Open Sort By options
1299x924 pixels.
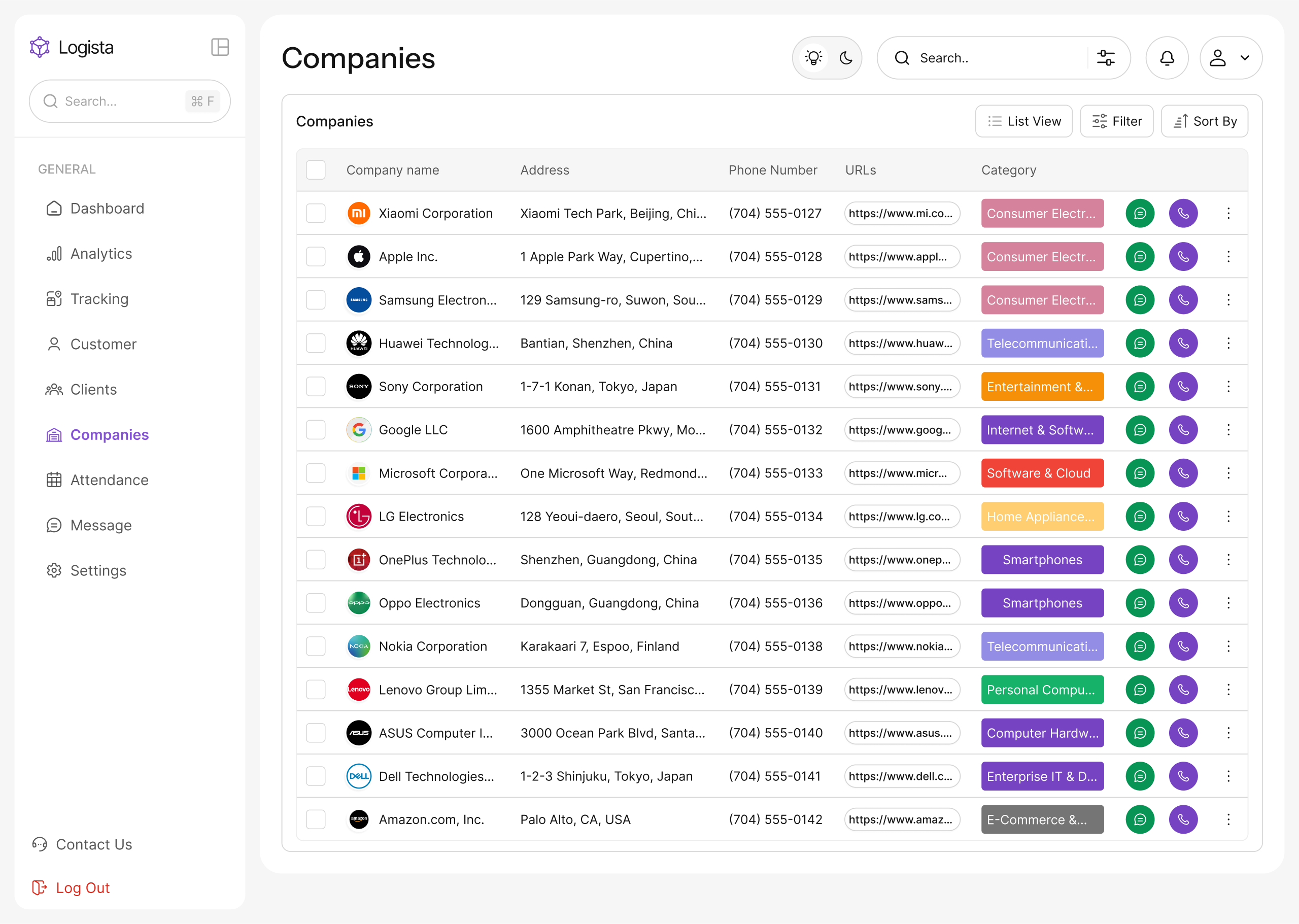point(1205,121)
